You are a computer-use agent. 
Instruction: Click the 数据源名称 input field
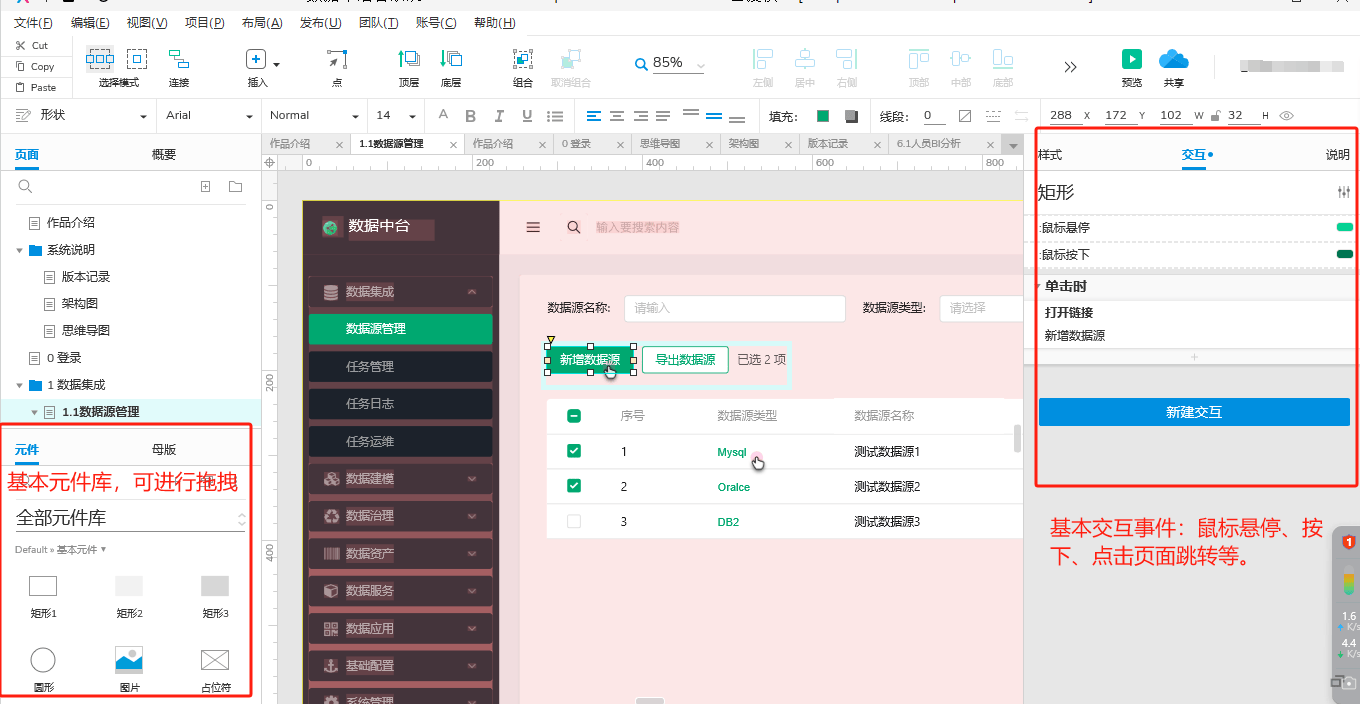pos(734,308)
